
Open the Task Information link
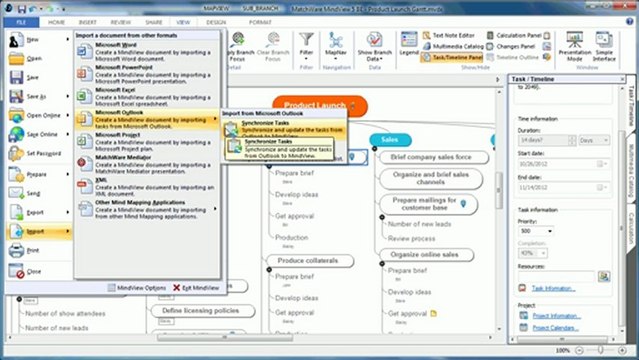point(553,289)
